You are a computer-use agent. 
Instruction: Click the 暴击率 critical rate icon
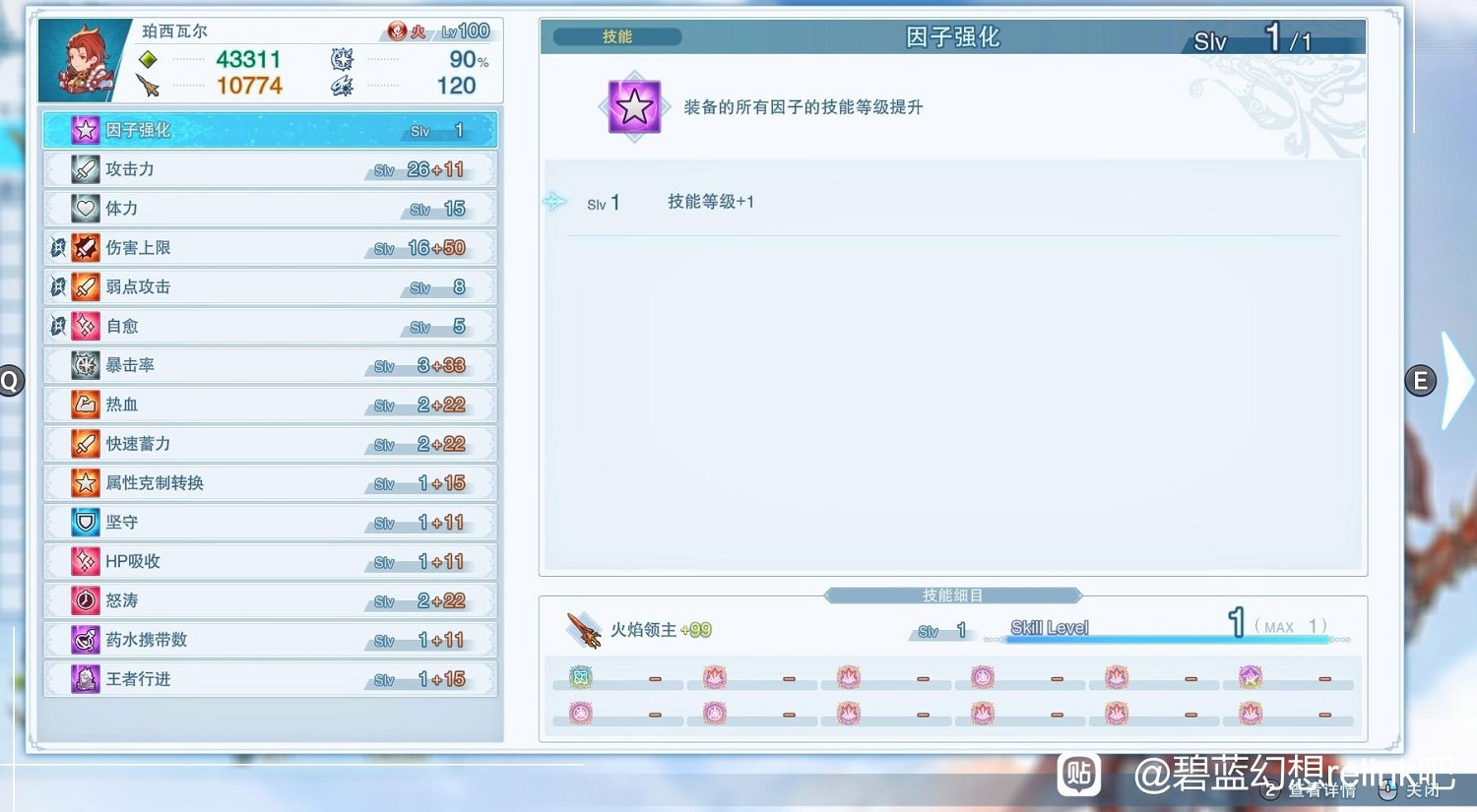coord(85,365)
